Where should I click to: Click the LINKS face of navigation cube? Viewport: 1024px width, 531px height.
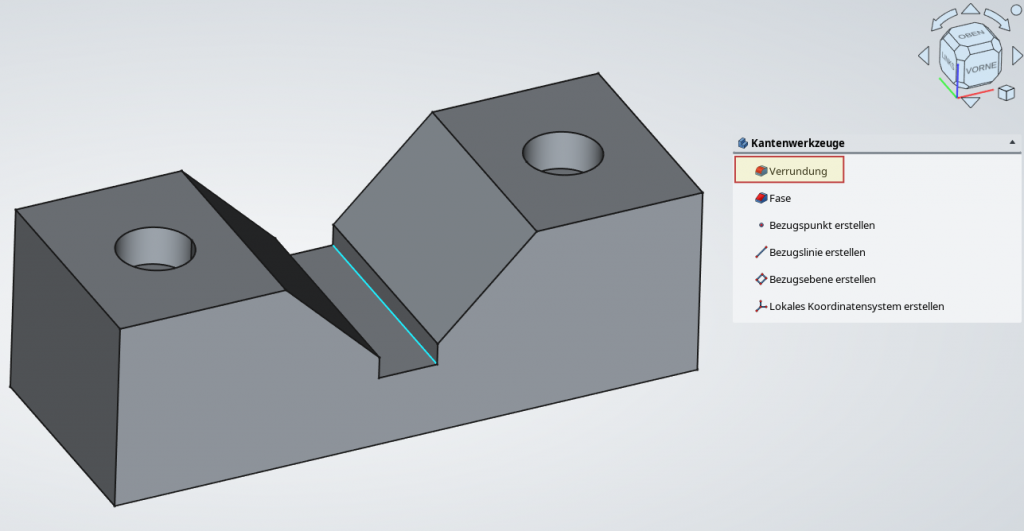coord(948,62)
